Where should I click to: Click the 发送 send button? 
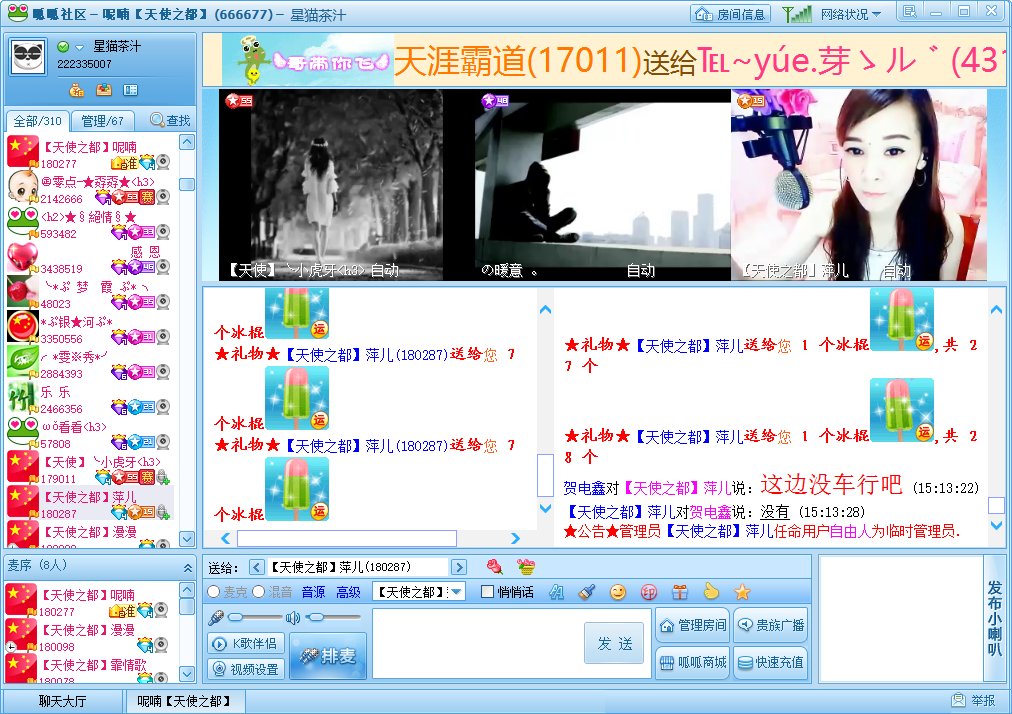click(613, 644)
